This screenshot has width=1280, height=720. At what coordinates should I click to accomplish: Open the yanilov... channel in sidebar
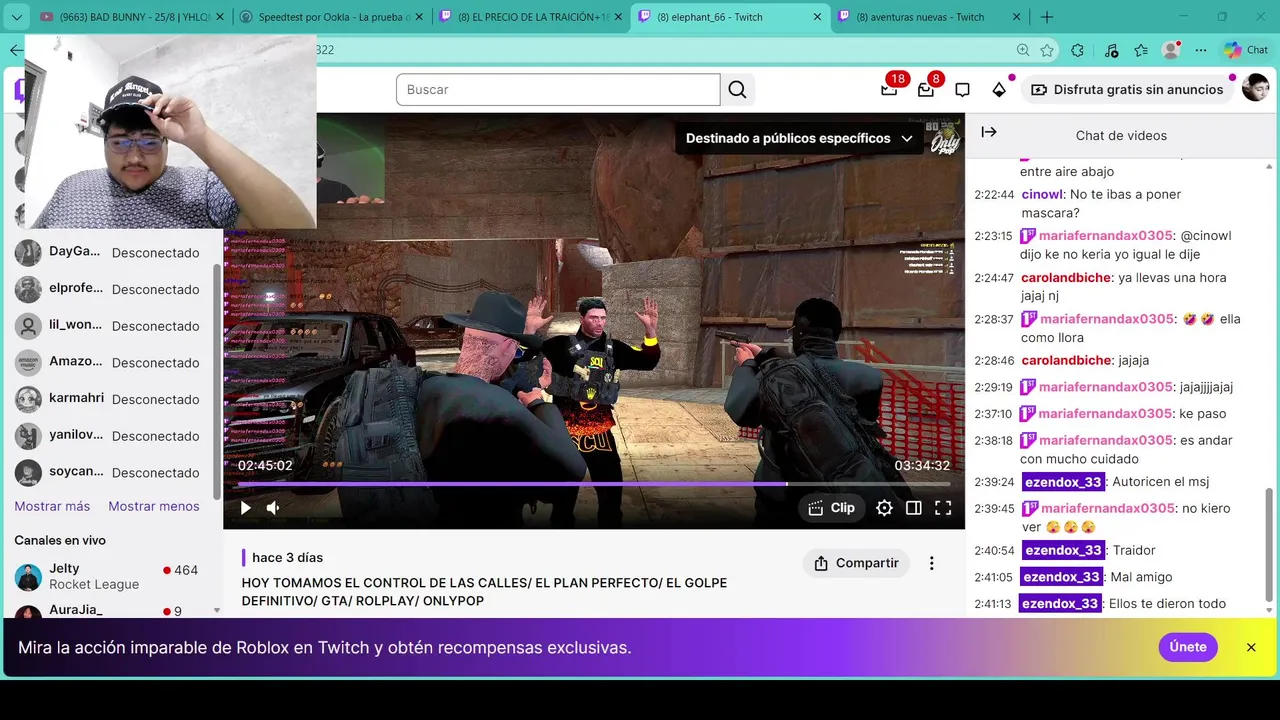(107, 436)
